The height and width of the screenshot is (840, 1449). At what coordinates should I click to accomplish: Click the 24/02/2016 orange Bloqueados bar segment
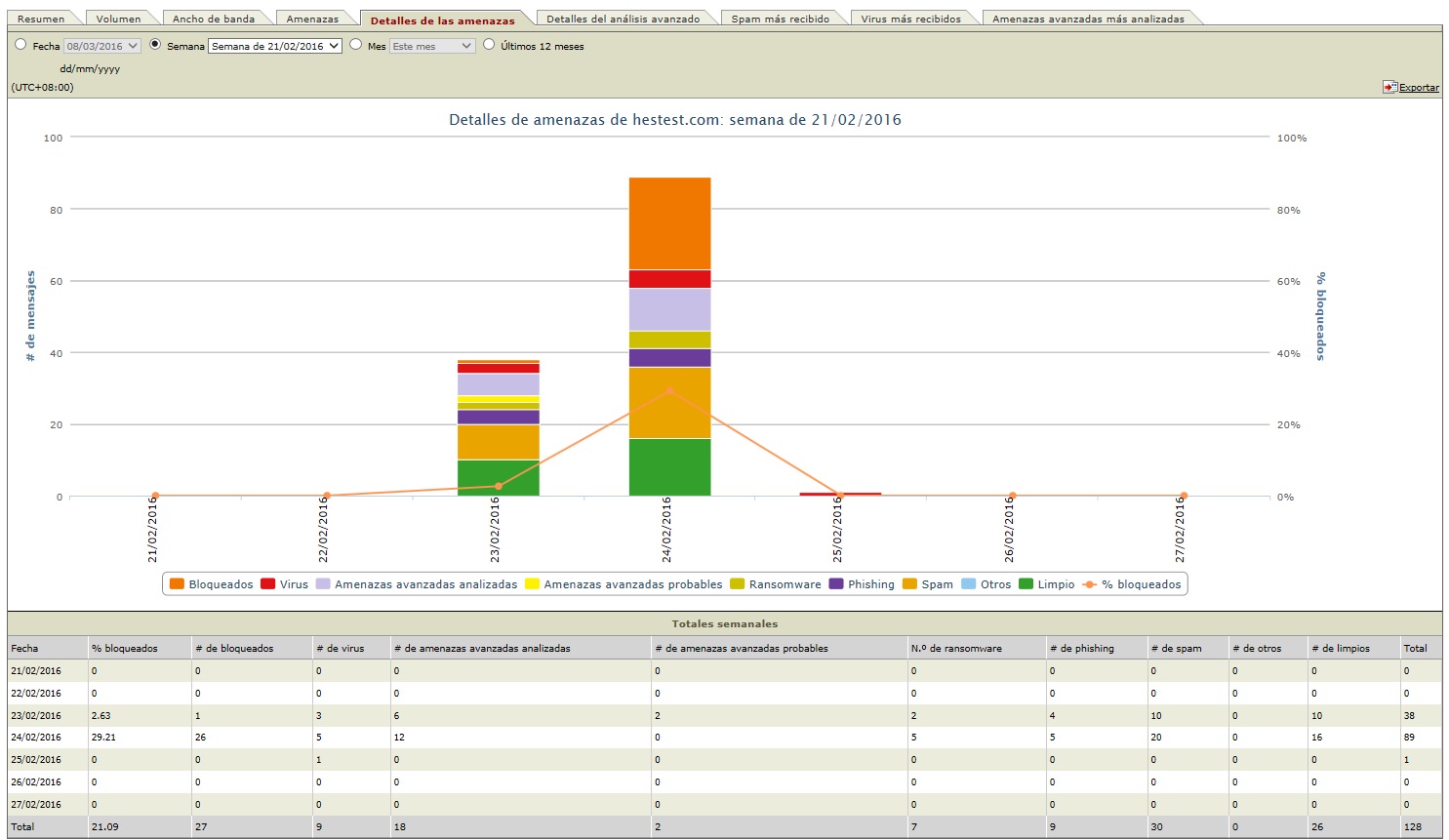click(x=669, y=223)
